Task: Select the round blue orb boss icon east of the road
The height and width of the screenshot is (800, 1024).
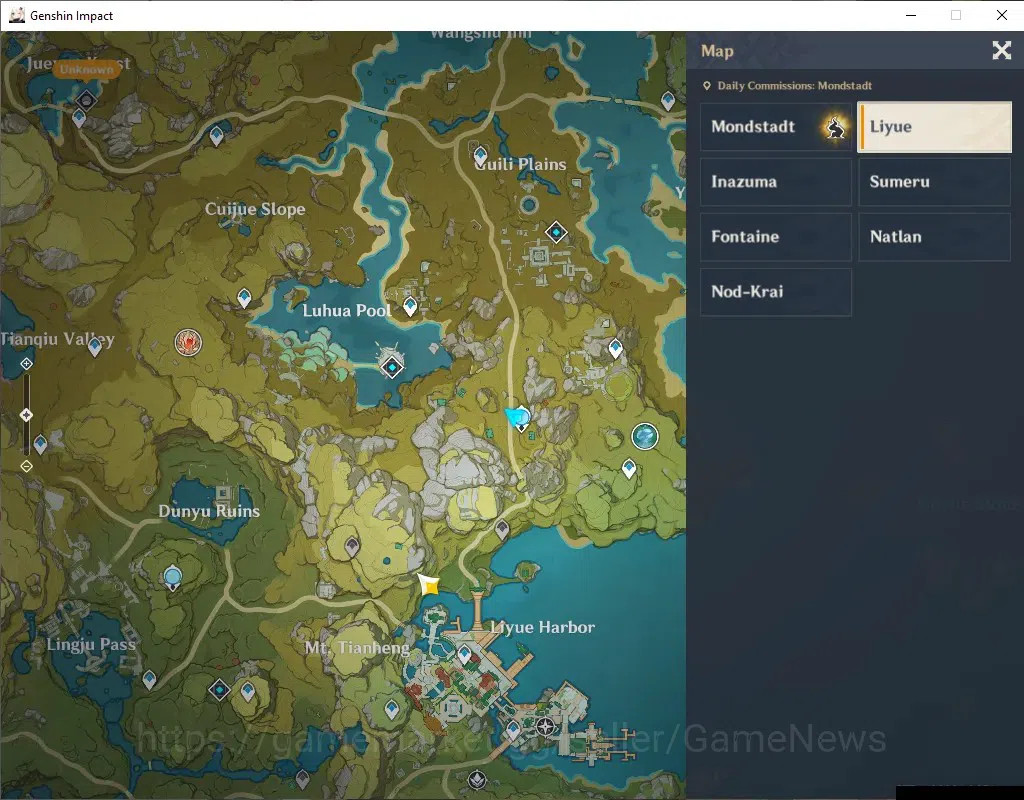Action: (x=645, y=436)
